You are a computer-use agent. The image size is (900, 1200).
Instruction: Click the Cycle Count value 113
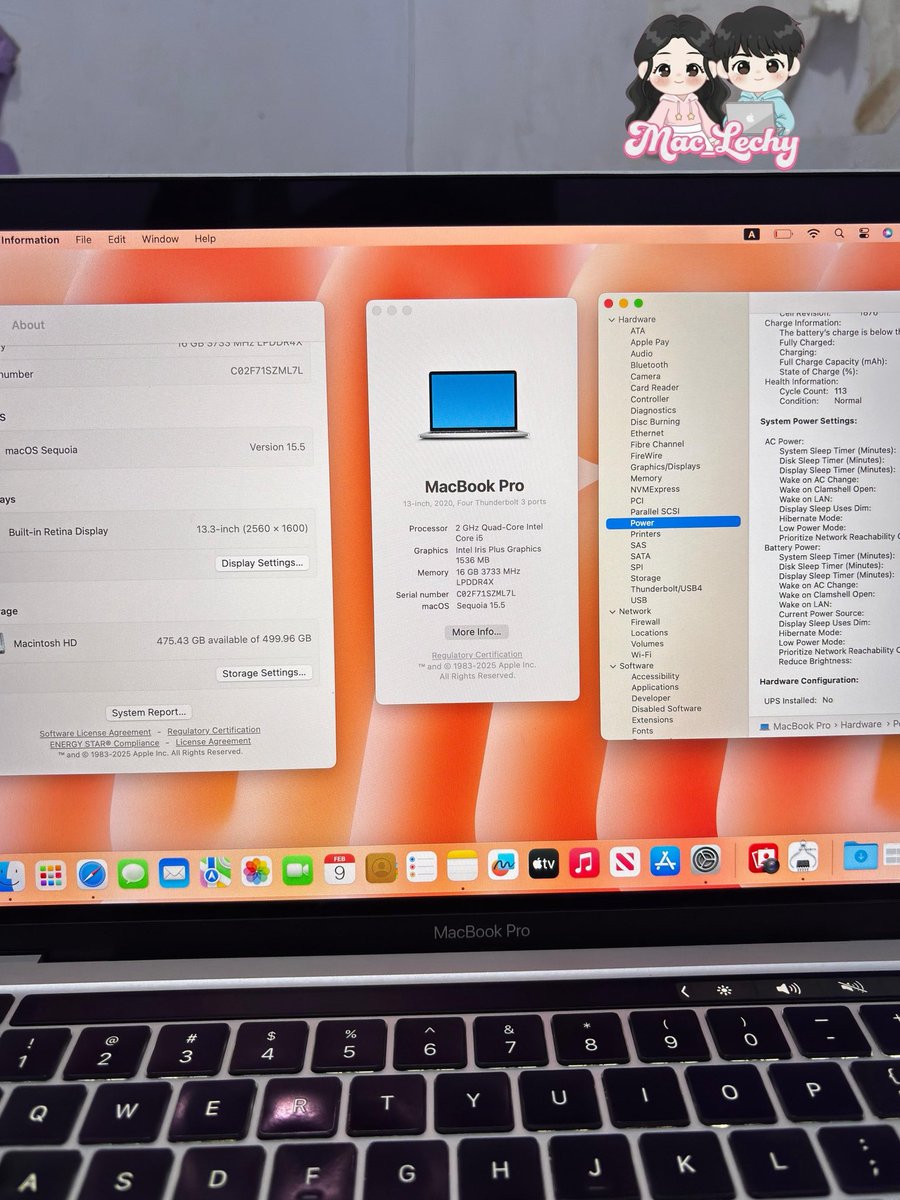point(840,391)
